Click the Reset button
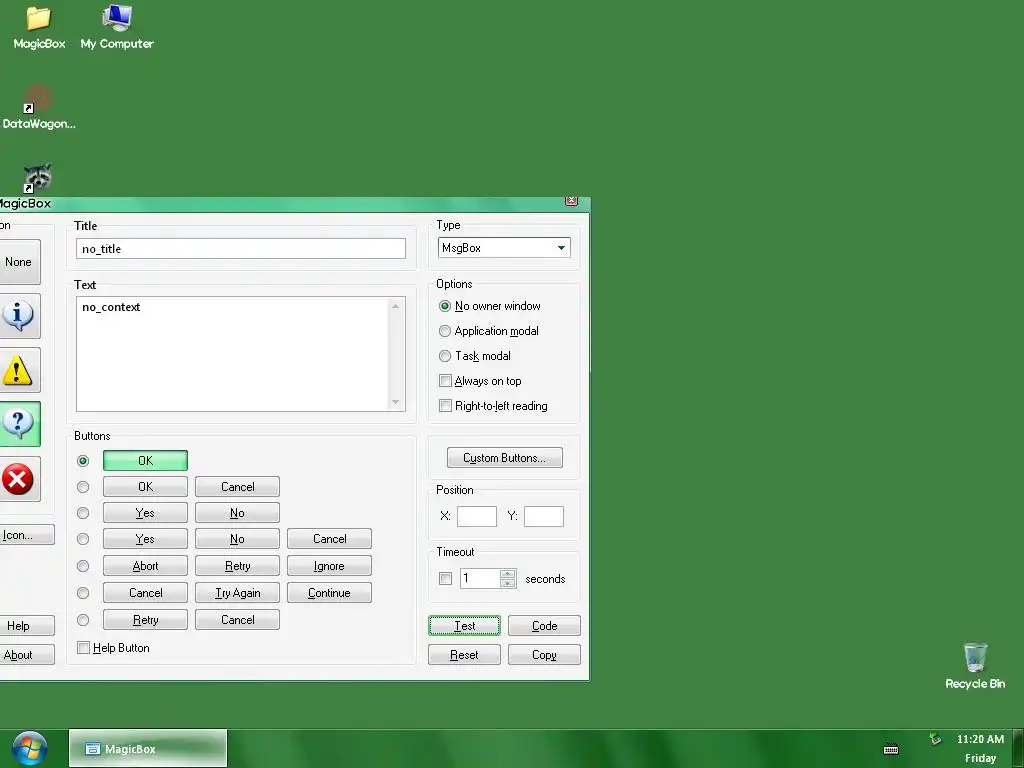 [x=464, y=655]
